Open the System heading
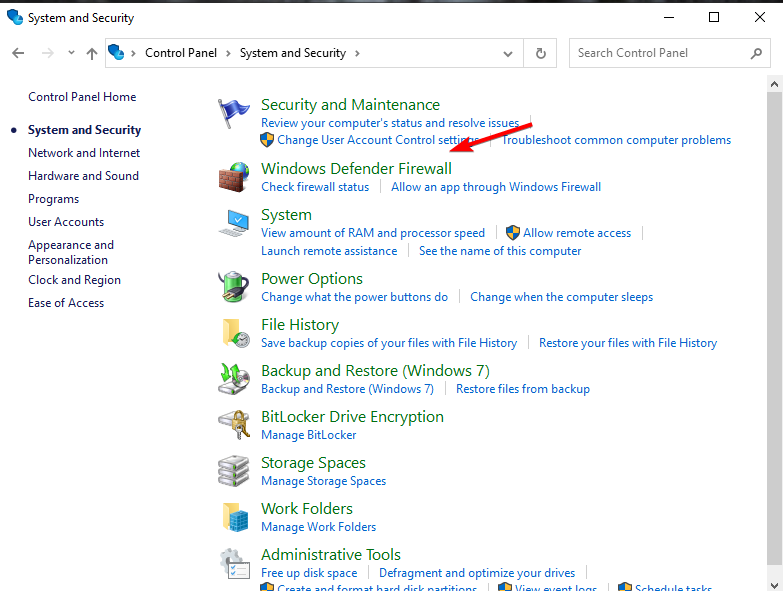This screenshot has height=591, width=783. coord(286,215)
